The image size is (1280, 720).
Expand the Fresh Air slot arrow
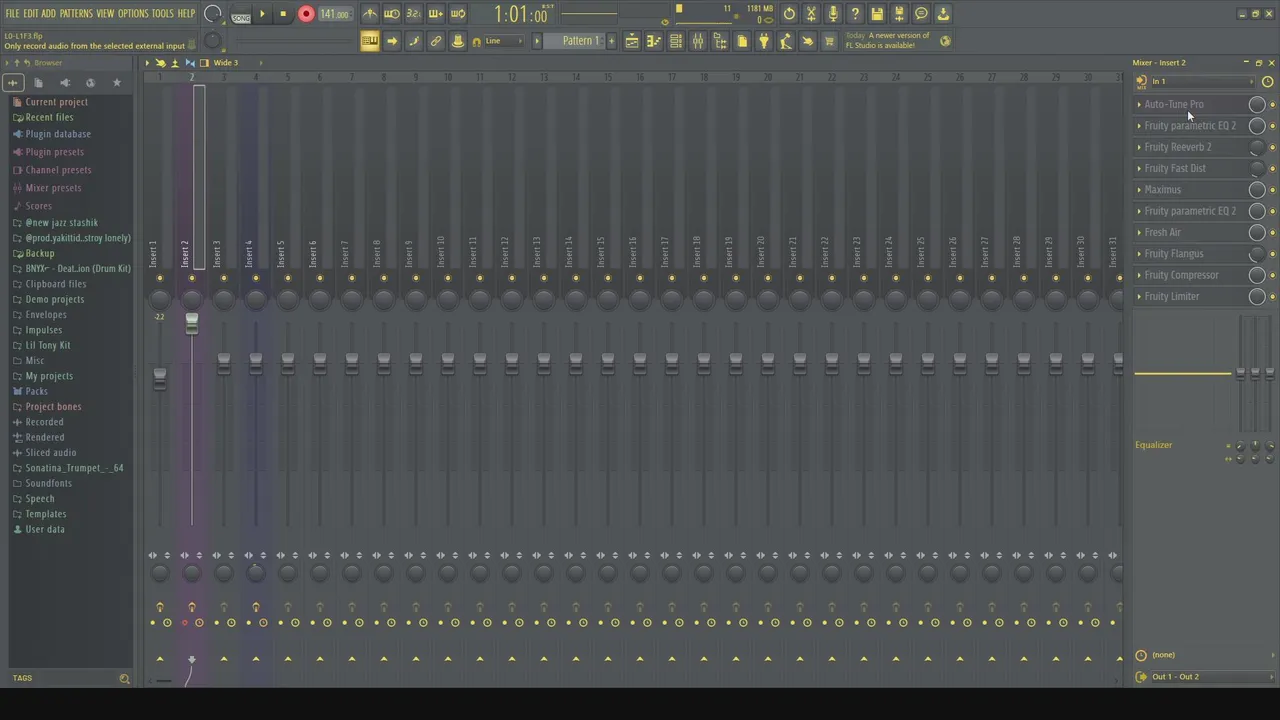pyautogui.click(x=1139, y=232)
